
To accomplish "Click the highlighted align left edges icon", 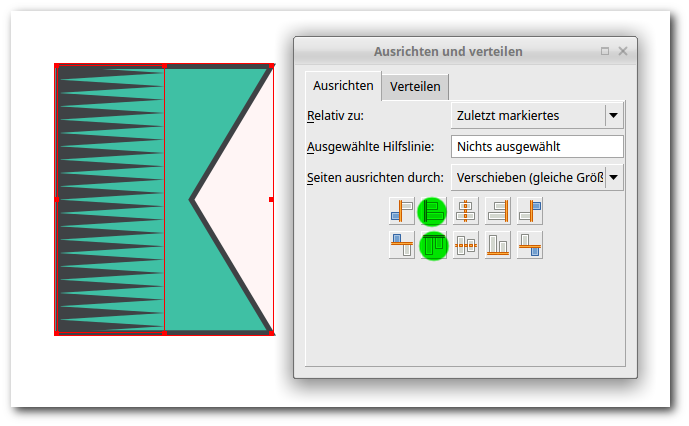I will click(433, 211).
